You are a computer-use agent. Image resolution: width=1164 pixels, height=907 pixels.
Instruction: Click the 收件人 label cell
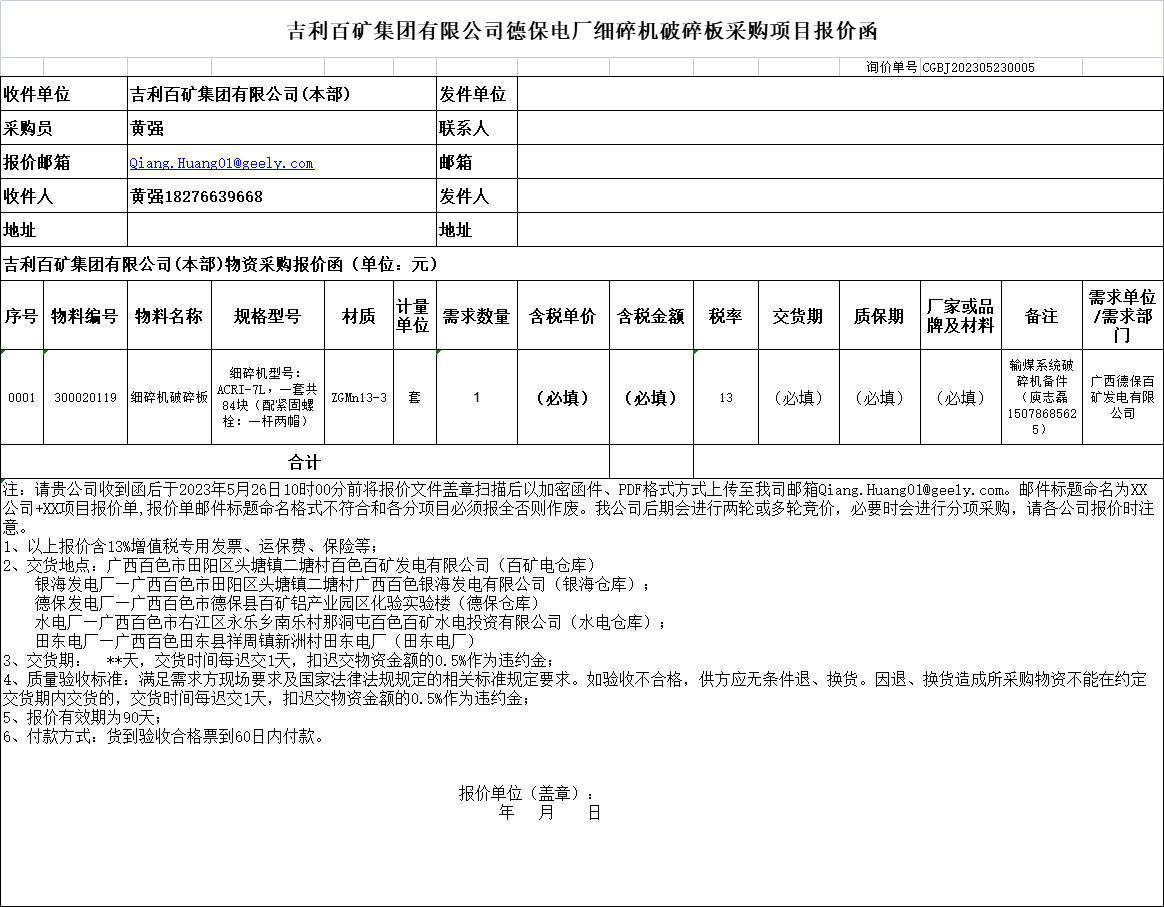[64, 197]
